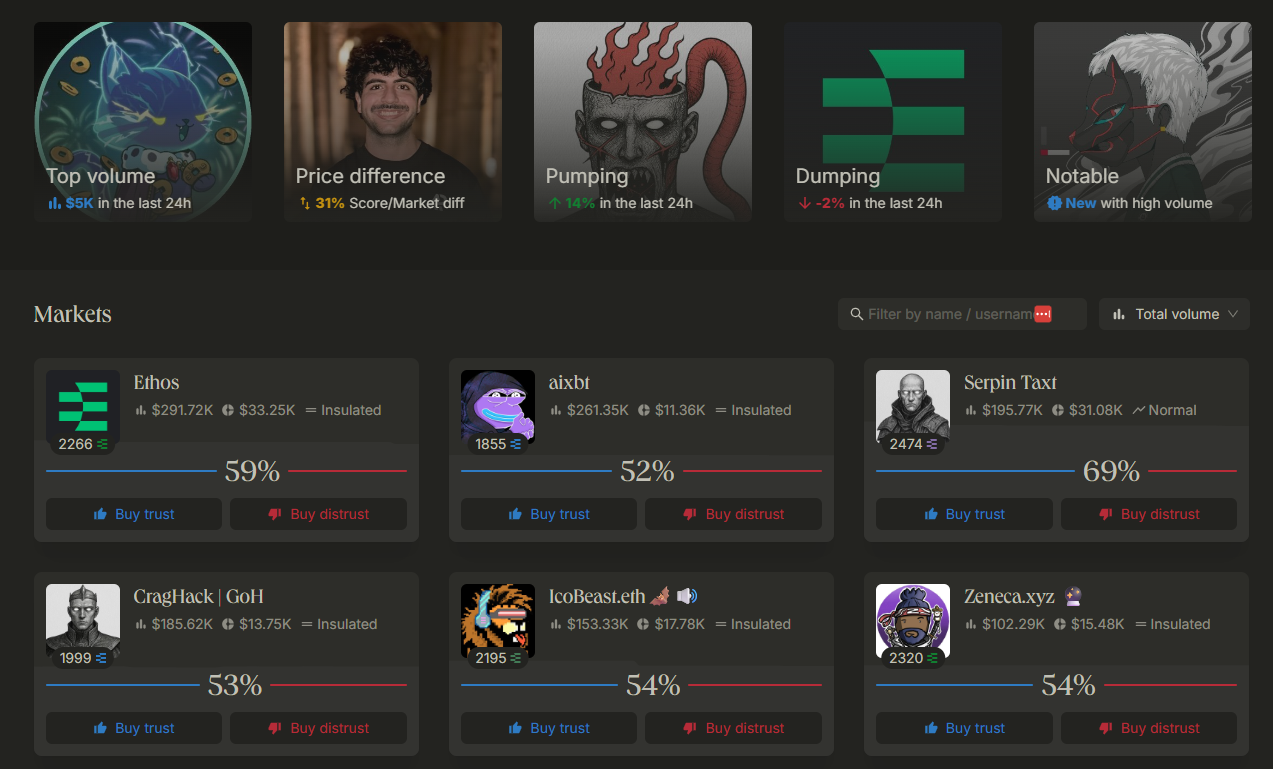Screen dimensions: 1273x769
Task: Click the 2474 score badge on Serpin Taxt
Action: click(x=913, y=444)
